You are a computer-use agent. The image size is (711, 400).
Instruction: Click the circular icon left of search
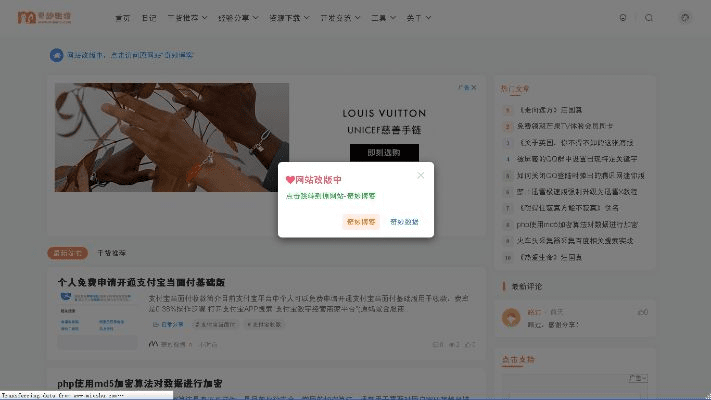point(623,18)
